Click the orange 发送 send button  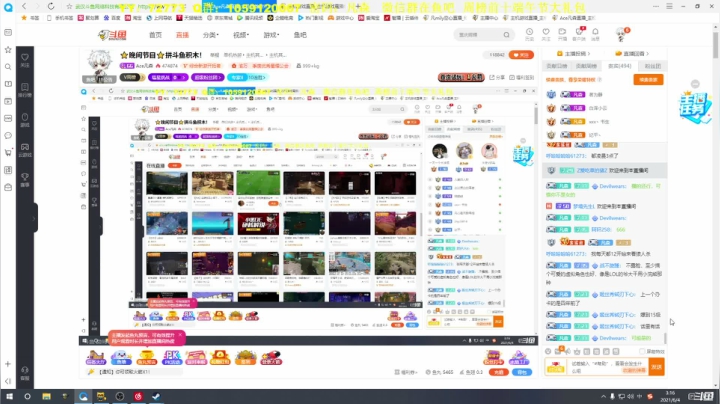[657, 367]
